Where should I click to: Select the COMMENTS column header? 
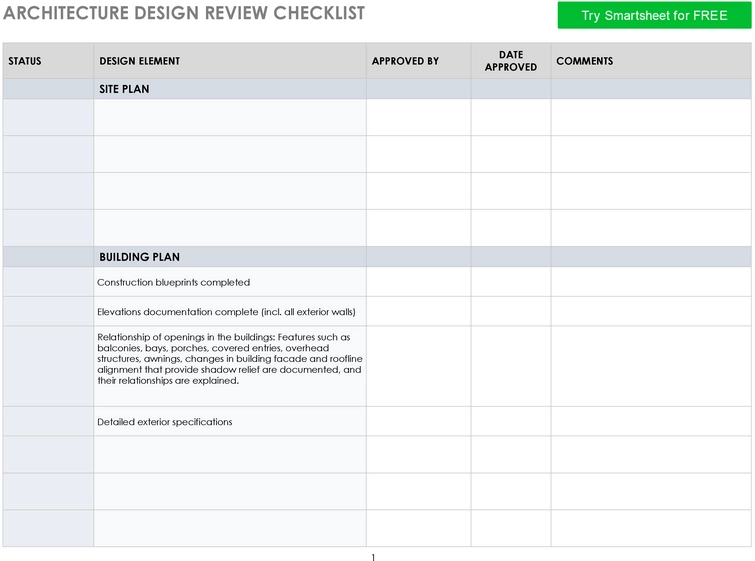pyautogui.click(x=651, y=61)
